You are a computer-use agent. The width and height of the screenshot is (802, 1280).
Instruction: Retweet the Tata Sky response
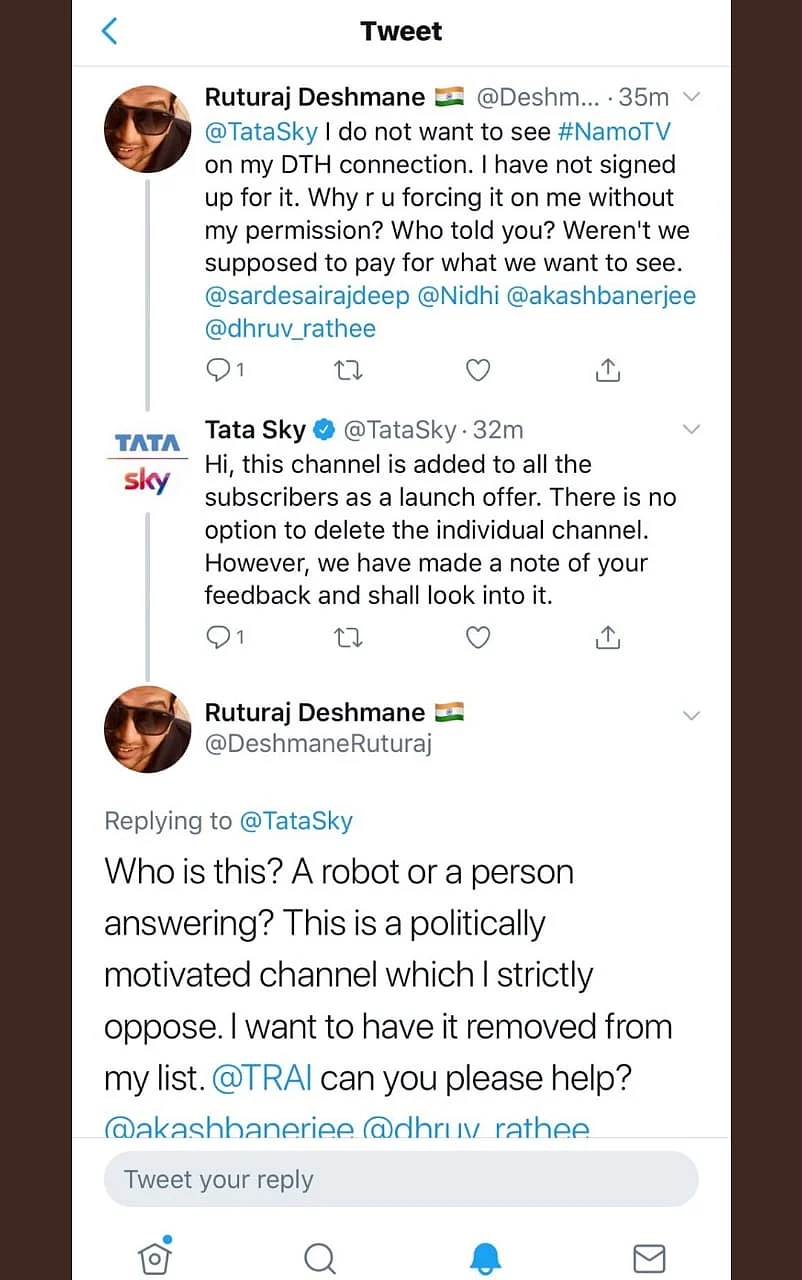click(348, 637)
